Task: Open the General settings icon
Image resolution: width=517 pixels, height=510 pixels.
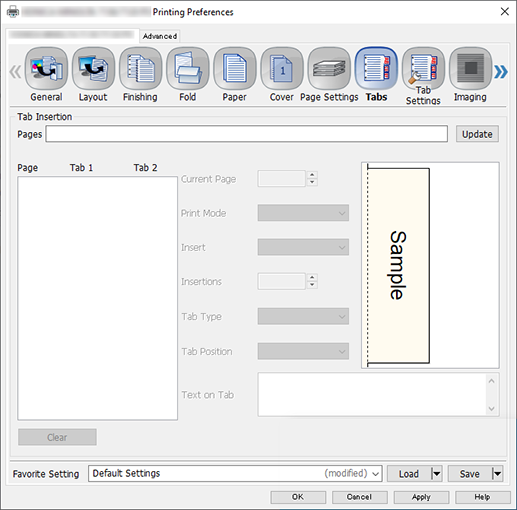Action: click(46, 69)
